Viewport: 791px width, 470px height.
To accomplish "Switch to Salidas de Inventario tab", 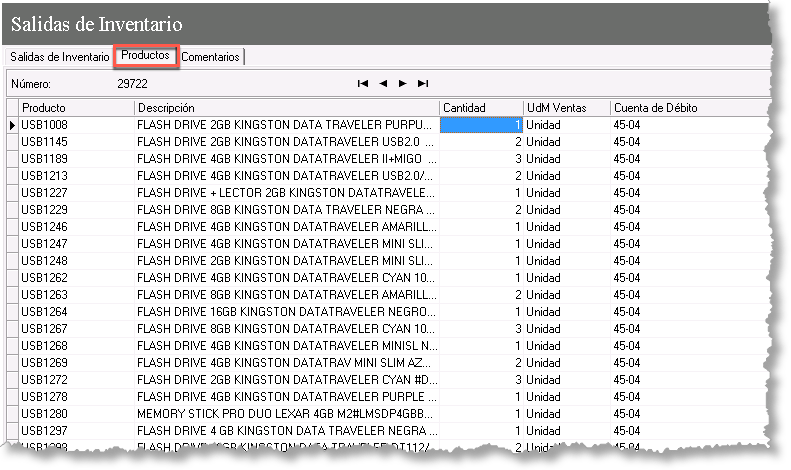I will point(60,57).
